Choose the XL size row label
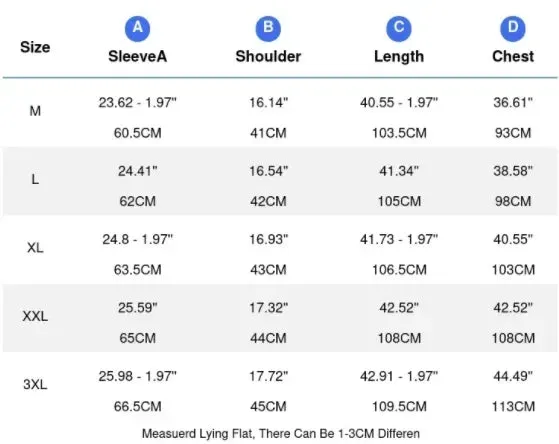559x444 pixels. [x=35, y=247]
